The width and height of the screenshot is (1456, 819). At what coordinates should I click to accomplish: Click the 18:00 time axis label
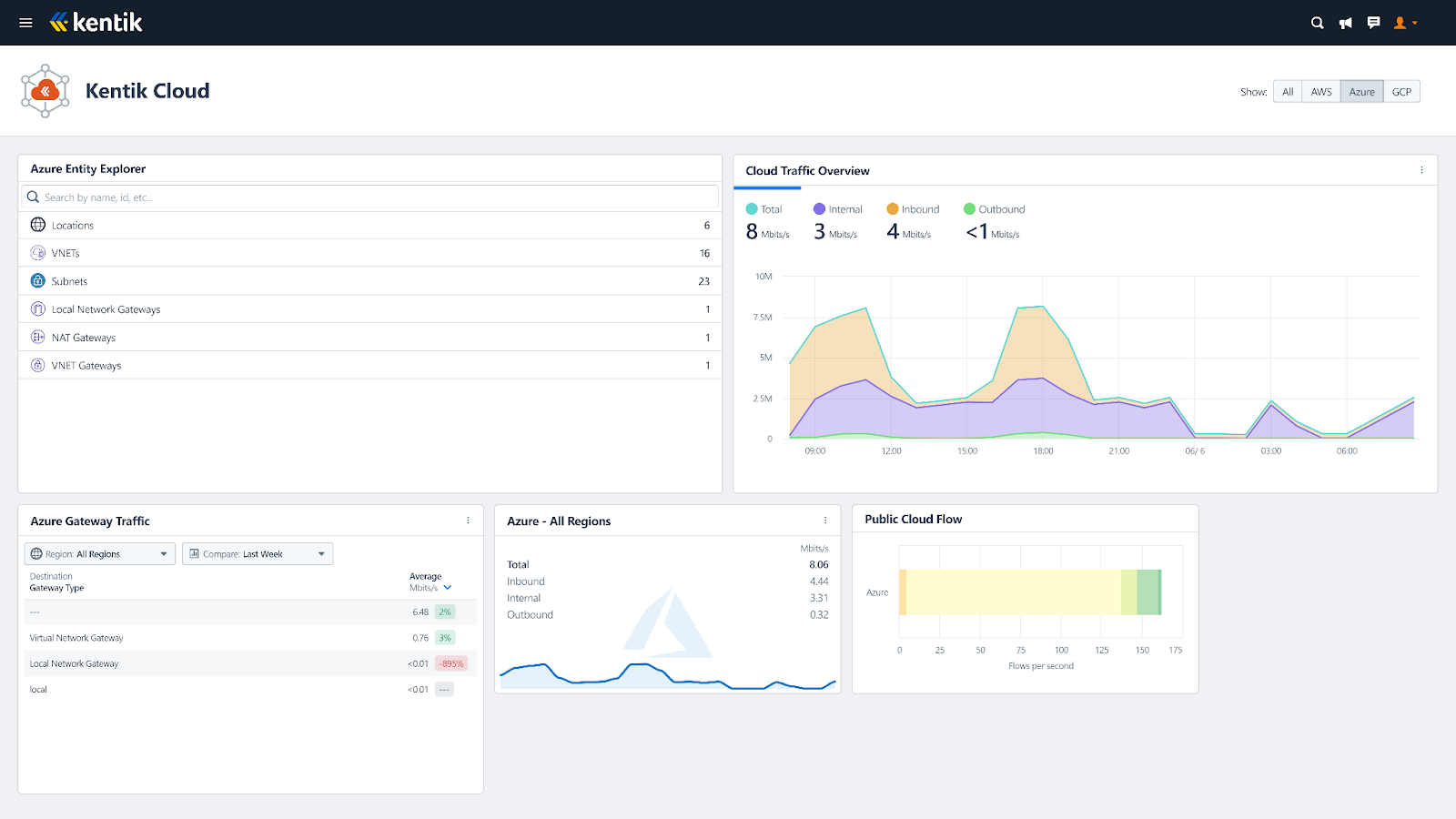click(x=1043, y=451)
